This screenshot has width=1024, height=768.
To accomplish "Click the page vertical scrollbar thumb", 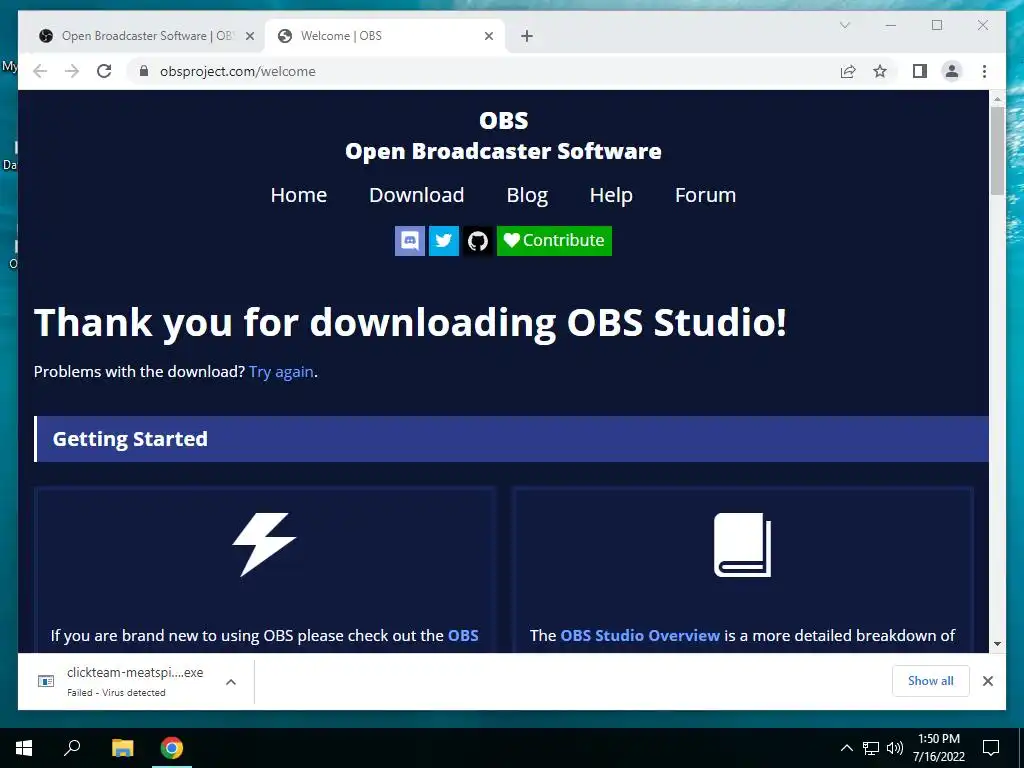I will click(x=997, y=151).
